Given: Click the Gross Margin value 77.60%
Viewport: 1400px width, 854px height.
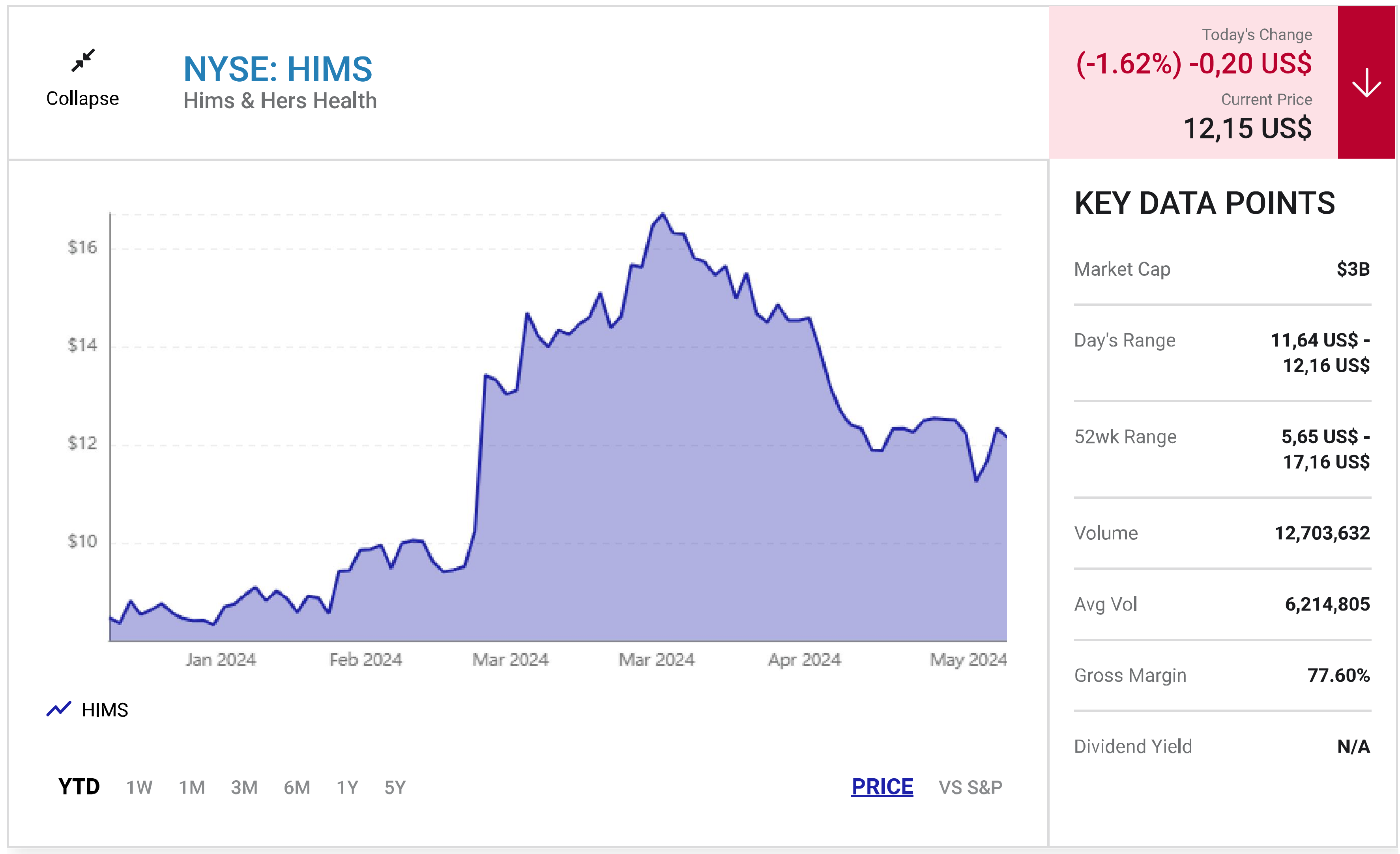Looking at the screenshot, I should (x=1338, y=675).
